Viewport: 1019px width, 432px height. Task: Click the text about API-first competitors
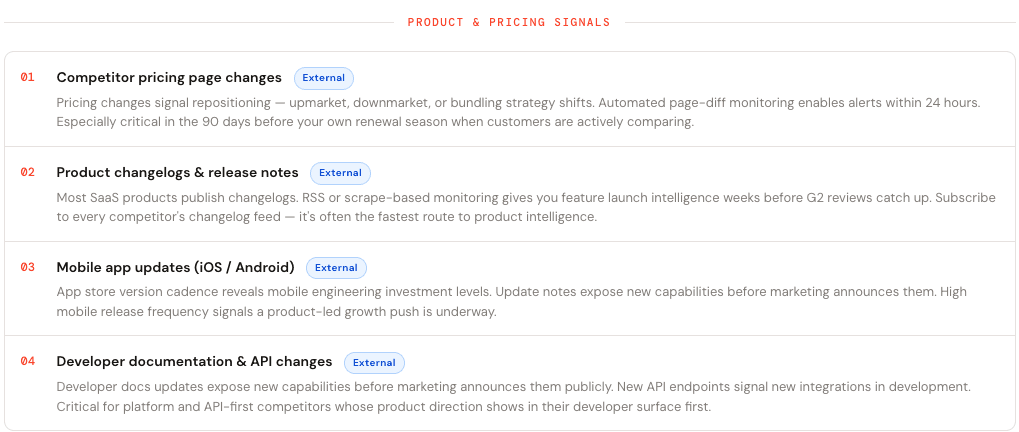click(x=384, y=407)
